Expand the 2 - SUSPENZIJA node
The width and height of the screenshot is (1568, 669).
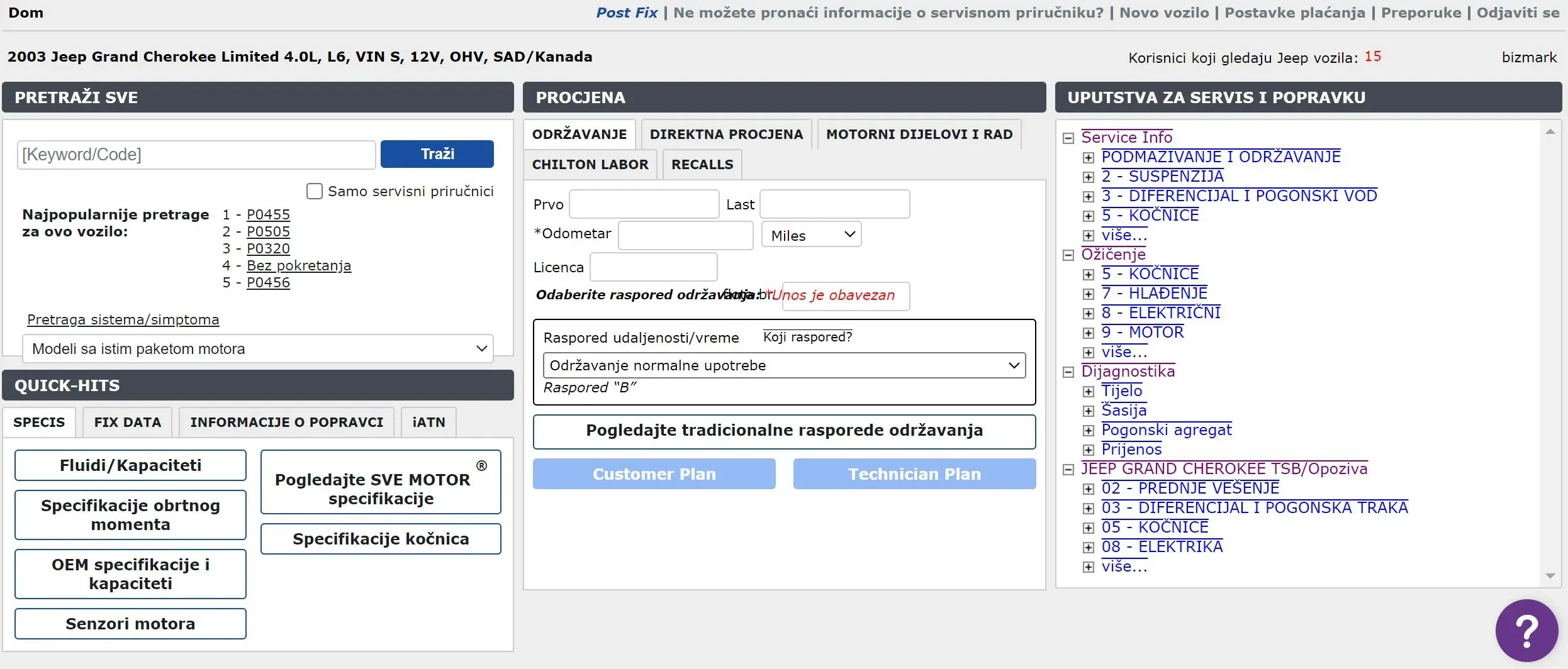point(1089,177)
